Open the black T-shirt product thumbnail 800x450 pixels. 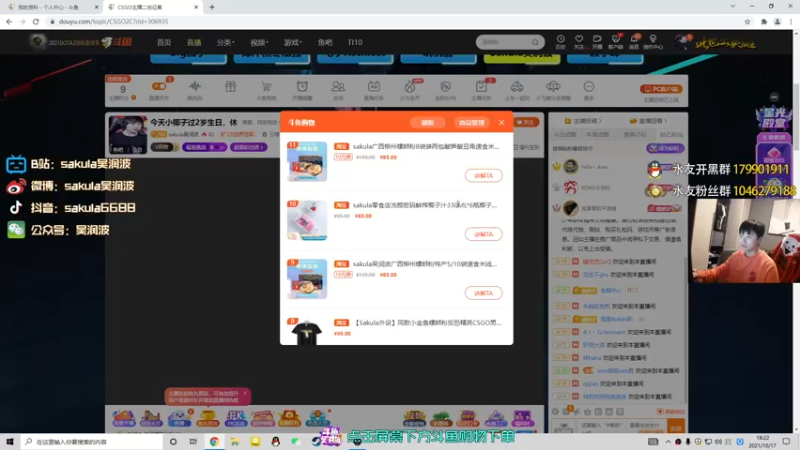pos(307,332)
